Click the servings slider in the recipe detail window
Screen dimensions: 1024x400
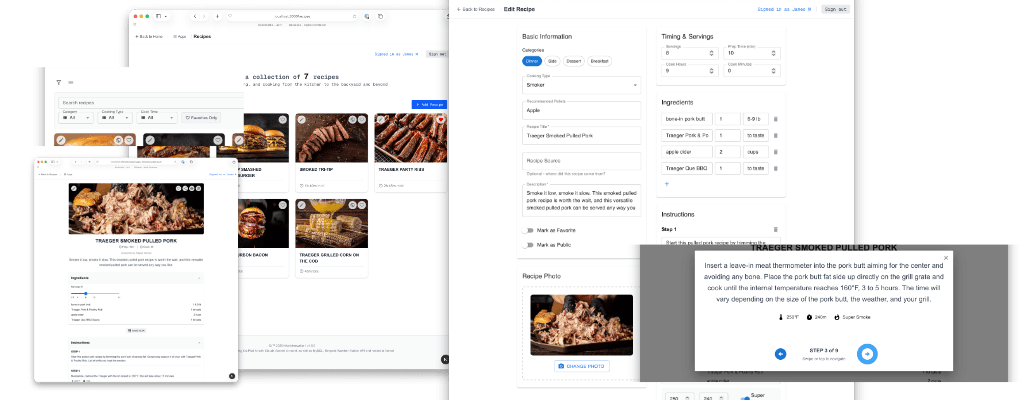pos(95,293)
